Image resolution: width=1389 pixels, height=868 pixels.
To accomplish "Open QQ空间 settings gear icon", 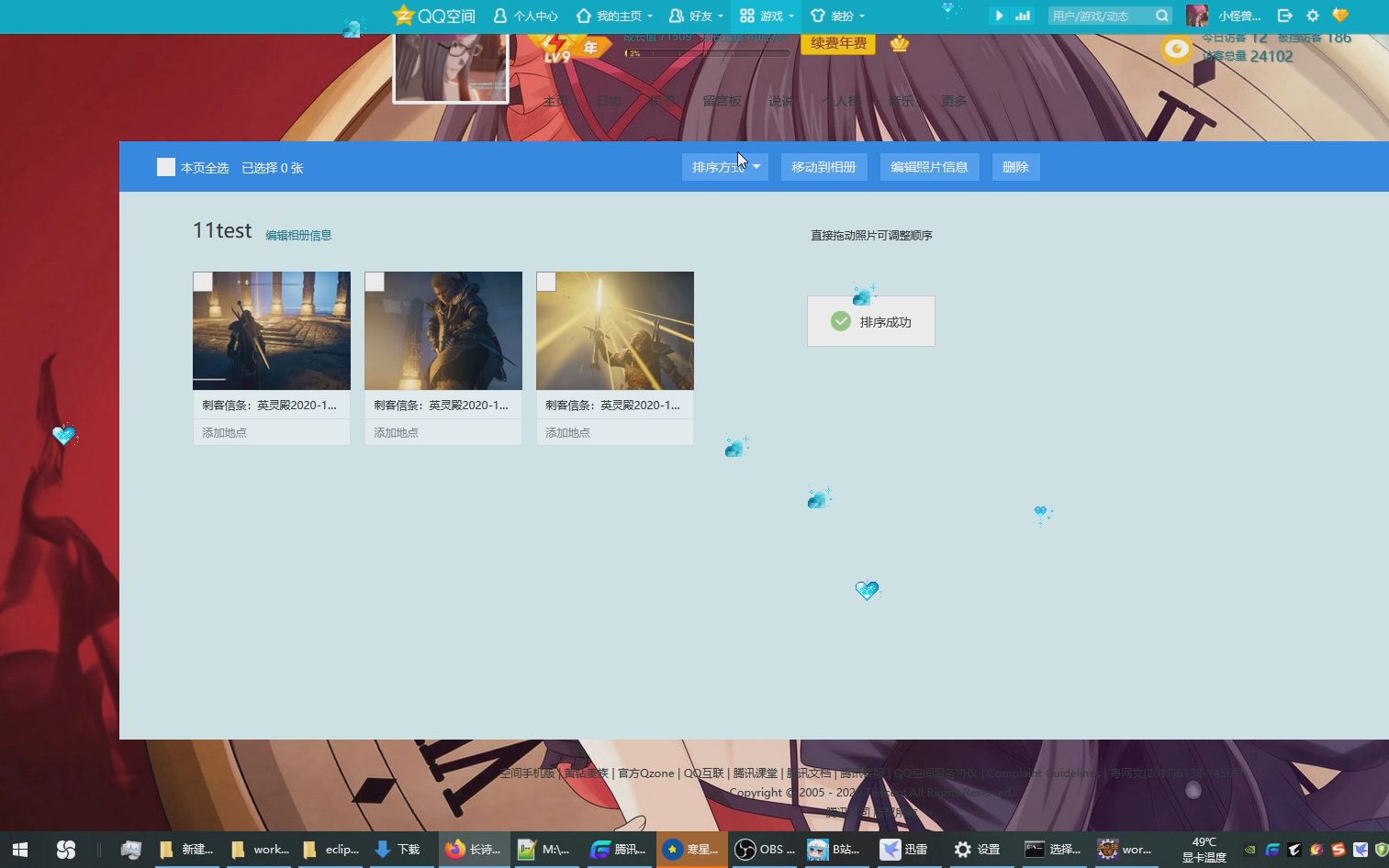I will [1313, 16].
